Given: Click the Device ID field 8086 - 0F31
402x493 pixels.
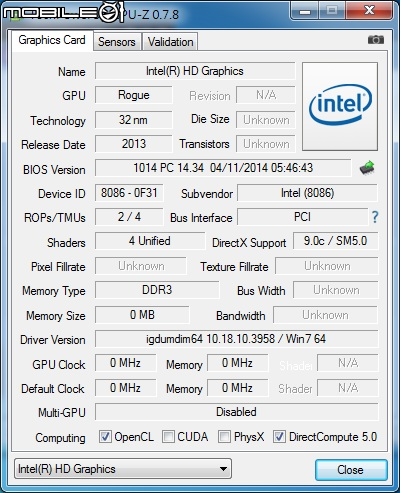Looking at the screenshot, I should 129,193.
